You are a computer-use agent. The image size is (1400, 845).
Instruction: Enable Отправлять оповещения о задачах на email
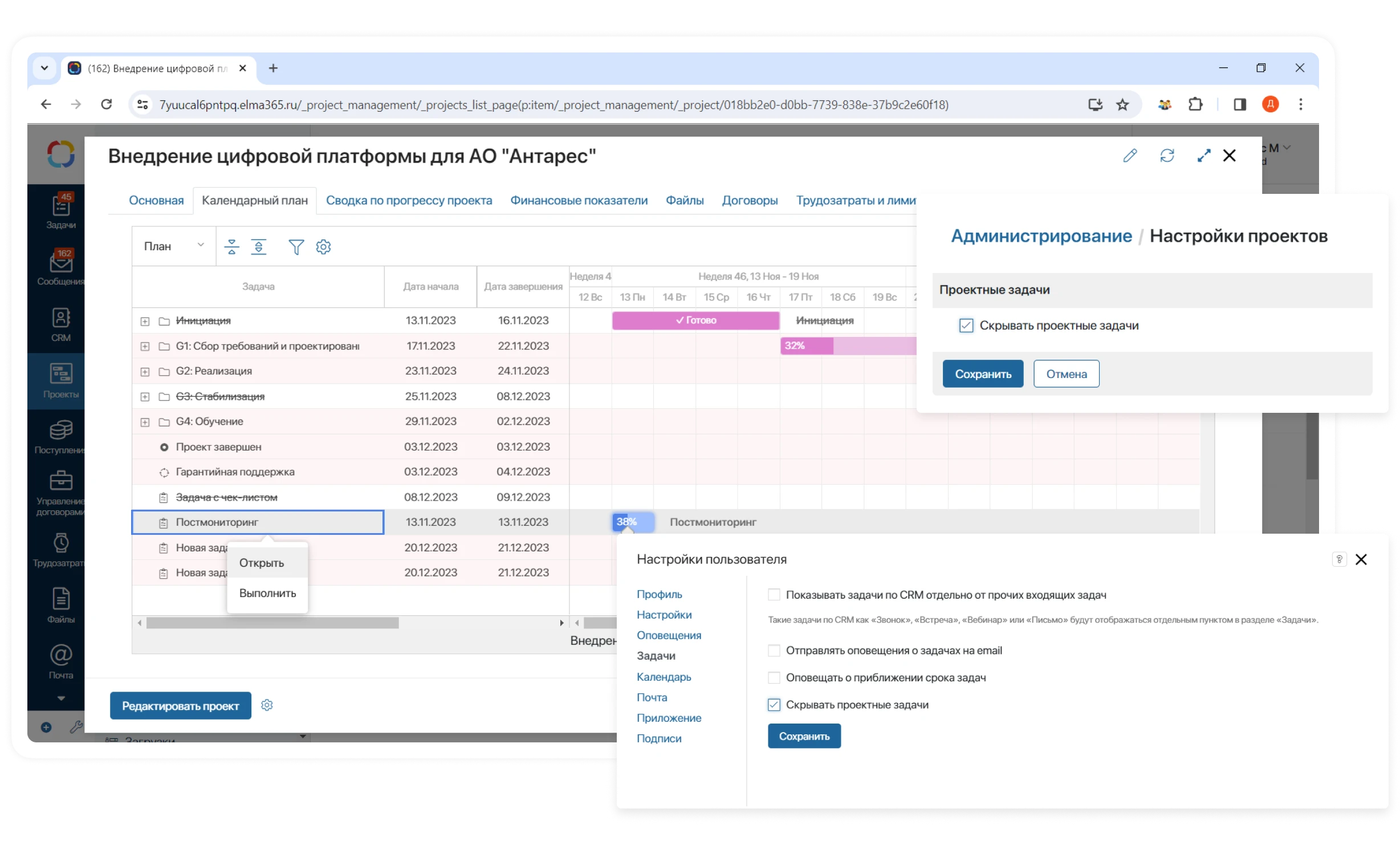point(774,651)
